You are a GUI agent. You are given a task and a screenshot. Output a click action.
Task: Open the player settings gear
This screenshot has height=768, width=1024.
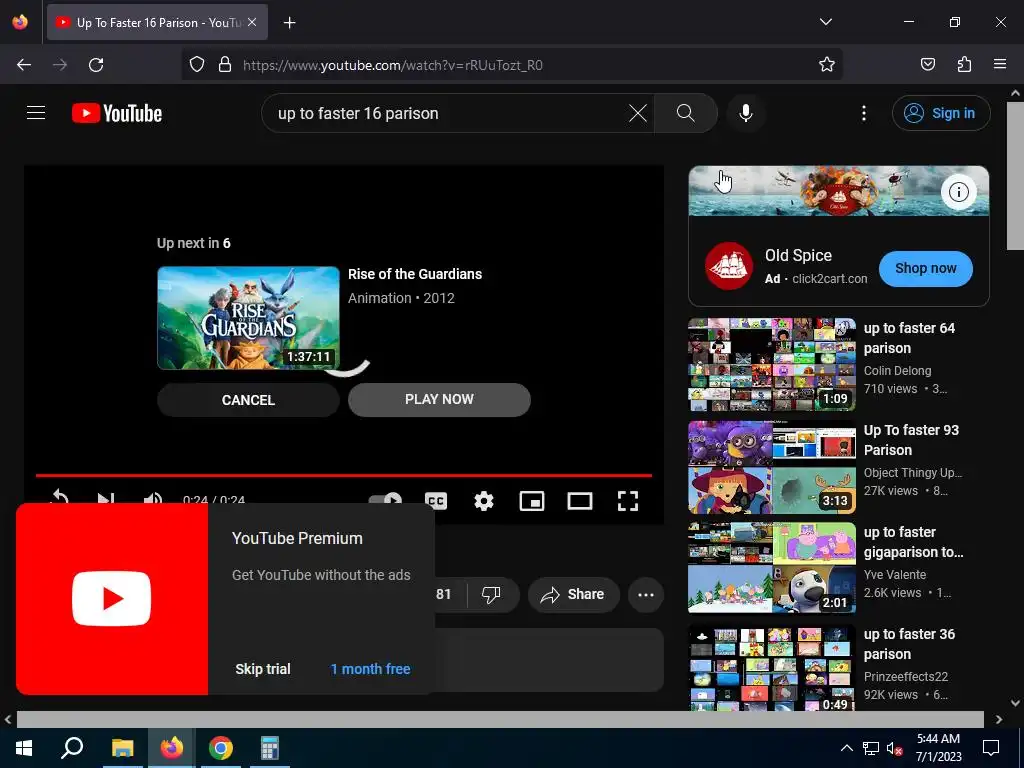click(484, 501)
